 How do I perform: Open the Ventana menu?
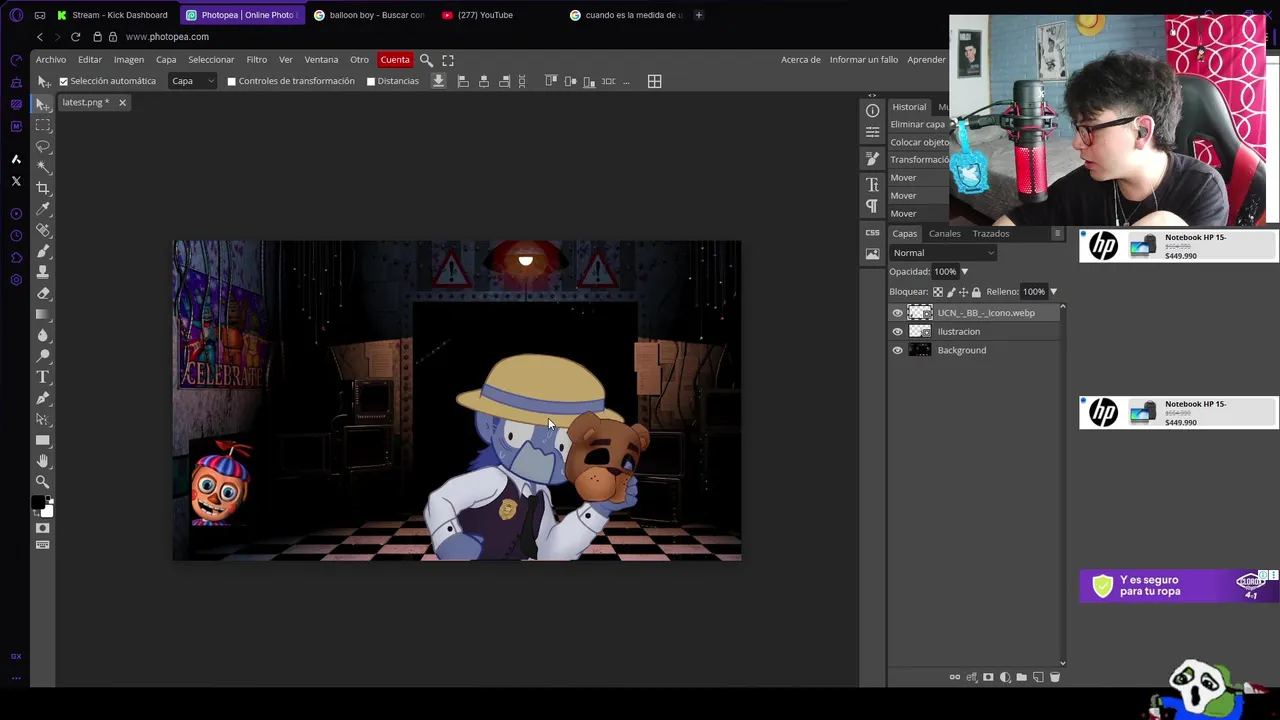(x=322, y=60)
